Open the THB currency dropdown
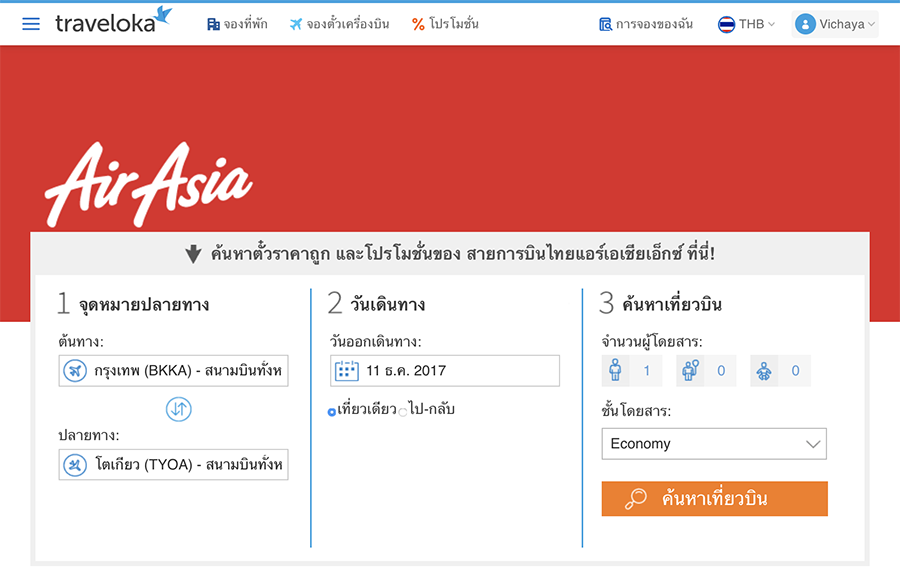This screenshot has height=579, width=900. click(x=746, y=24)
